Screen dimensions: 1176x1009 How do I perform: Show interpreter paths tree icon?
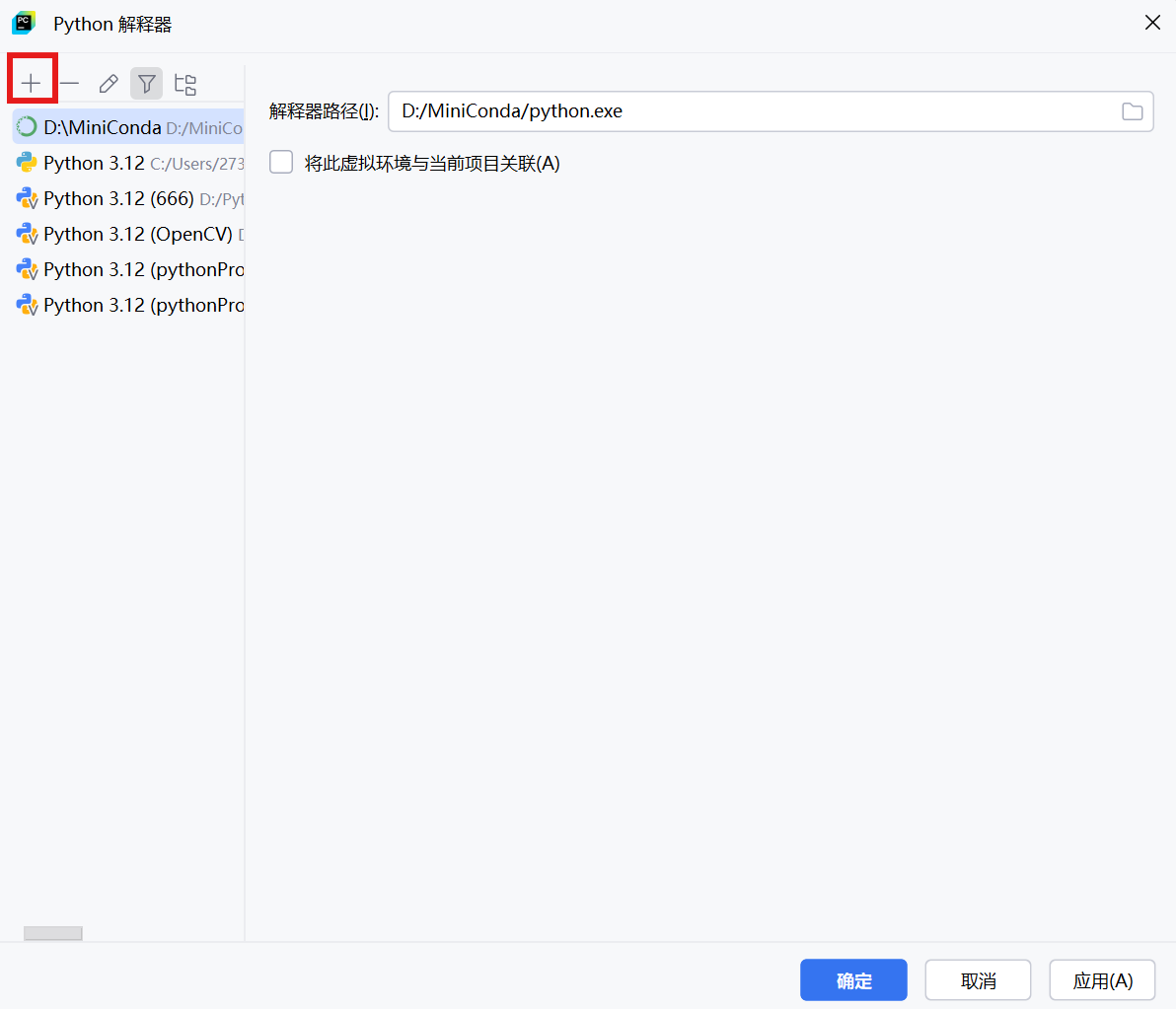pyautogui.click(x=184, y=84)
